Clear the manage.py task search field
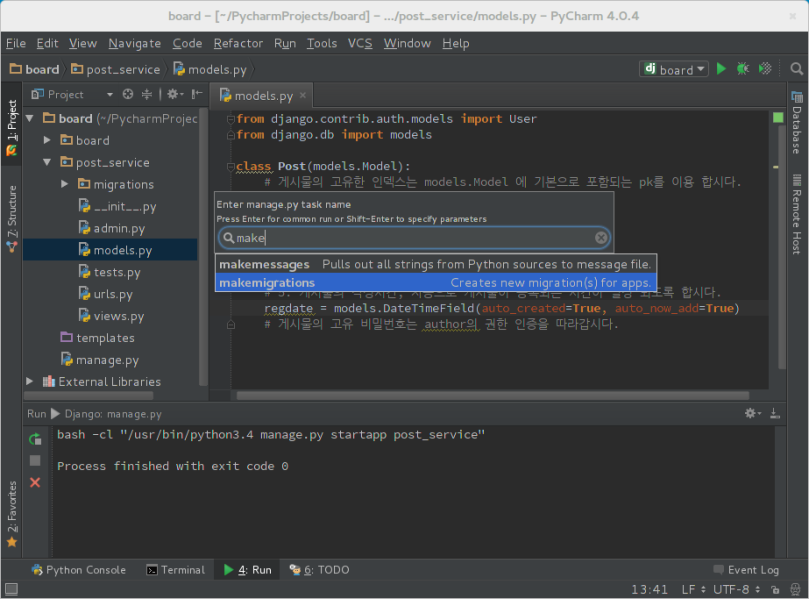 601,238
